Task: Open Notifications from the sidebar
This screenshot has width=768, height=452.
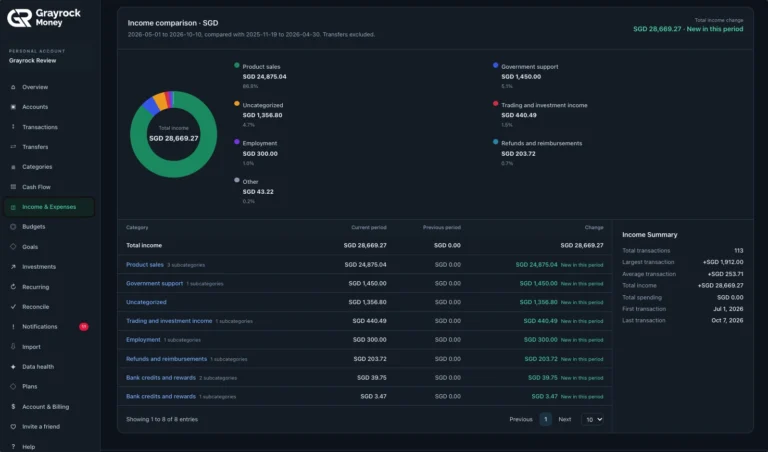Action: 40,327
